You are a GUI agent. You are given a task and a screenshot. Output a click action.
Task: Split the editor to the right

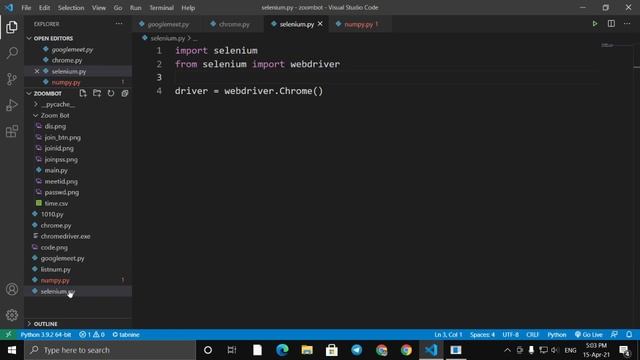pos(611,24)
